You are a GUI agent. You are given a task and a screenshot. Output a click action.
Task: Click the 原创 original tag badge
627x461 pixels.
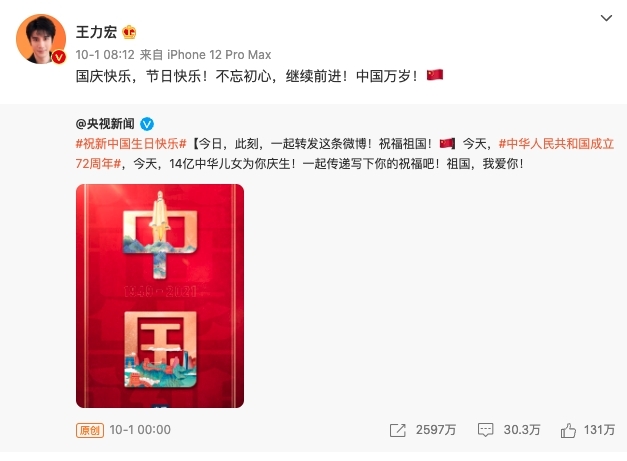coord(90,430)
